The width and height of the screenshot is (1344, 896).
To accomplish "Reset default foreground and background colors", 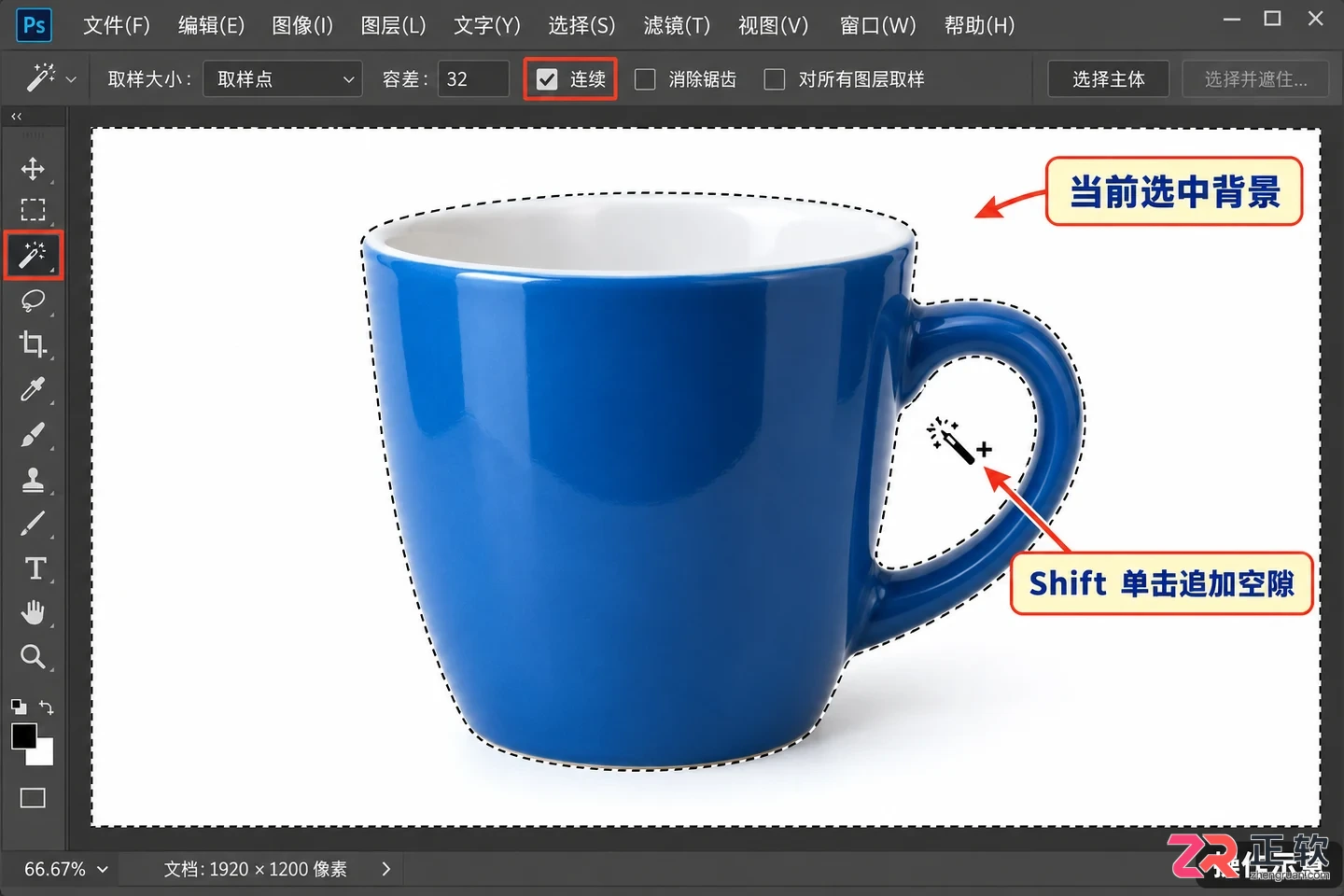I will [x=19, y=707].
